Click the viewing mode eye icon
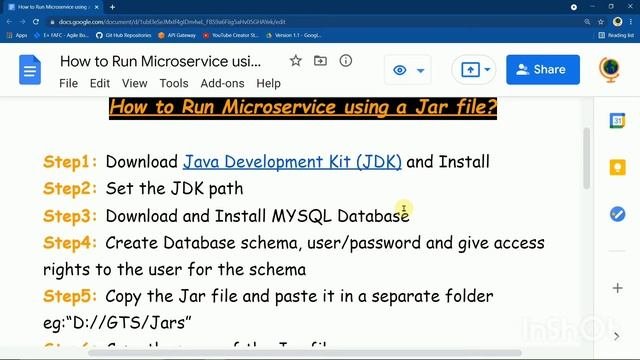The height and width of the screenshot is (360, 640). click(x=400, y=70)
